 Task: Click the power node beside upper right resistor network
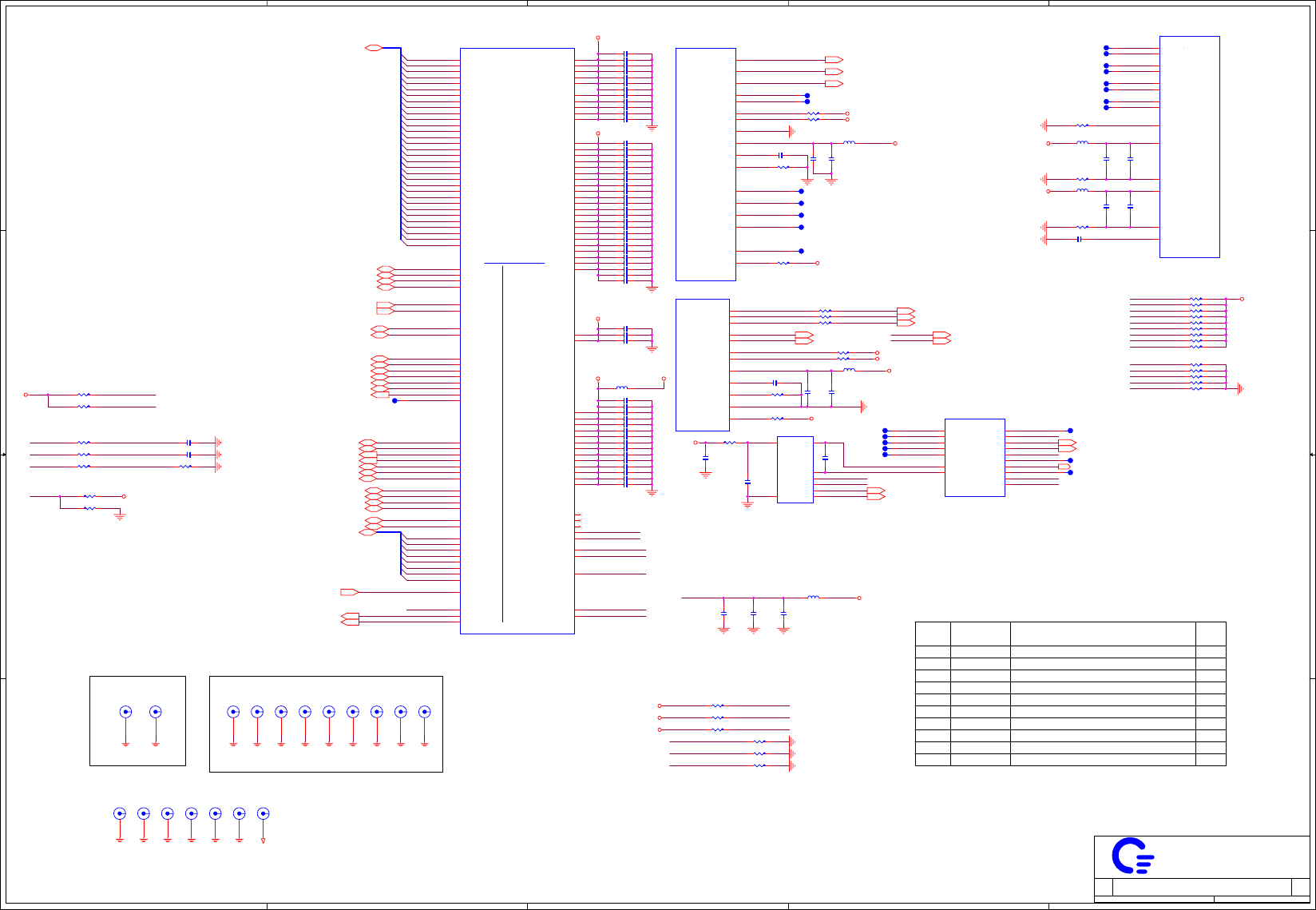click(1242, 299)
